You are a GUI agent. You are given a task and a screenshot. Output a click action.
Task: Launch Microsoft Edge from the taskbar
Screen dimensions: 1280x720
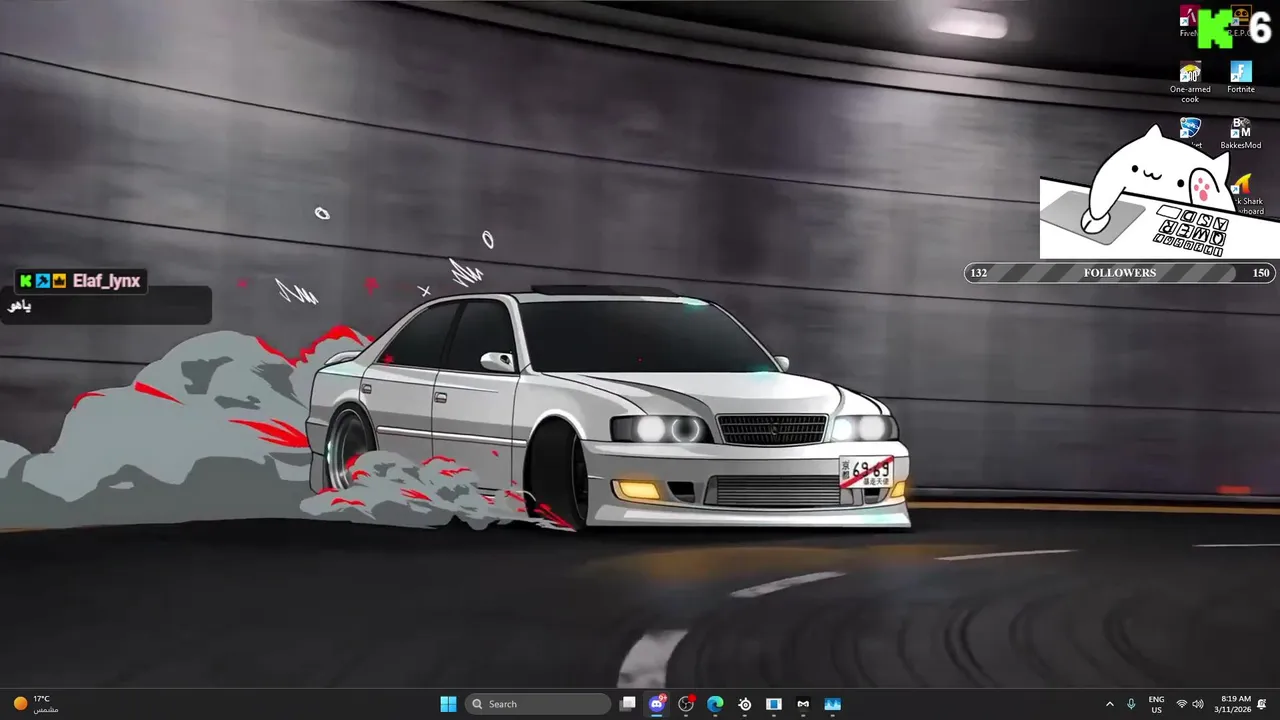[715, 704]
